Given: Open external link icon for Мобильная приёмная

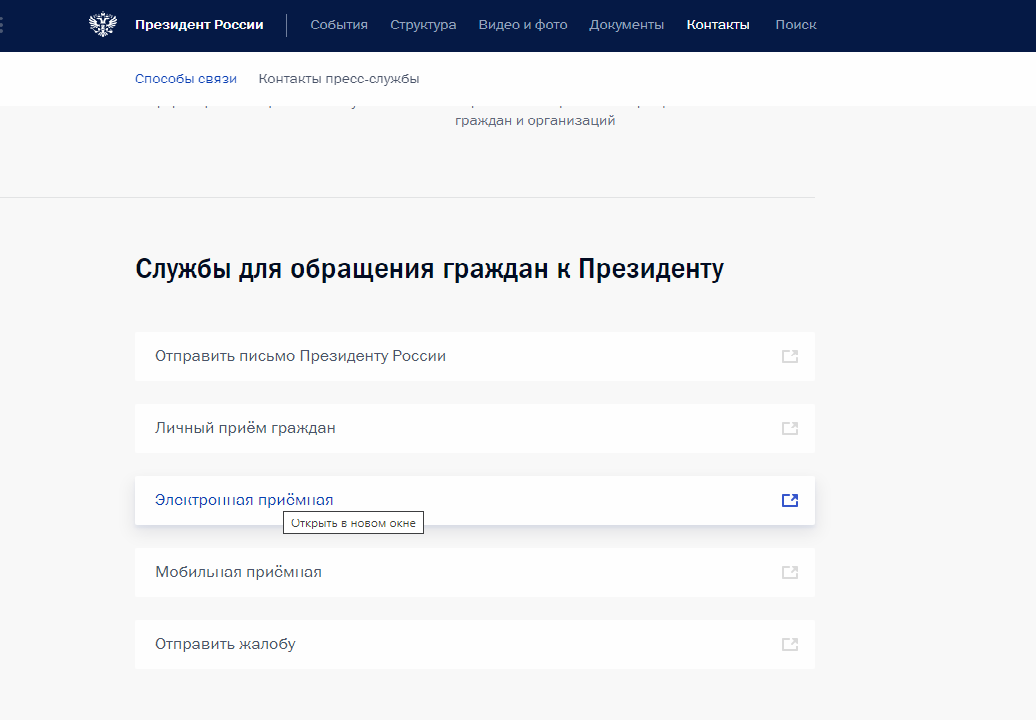Looking at the screenshot, I should point(790,573).
